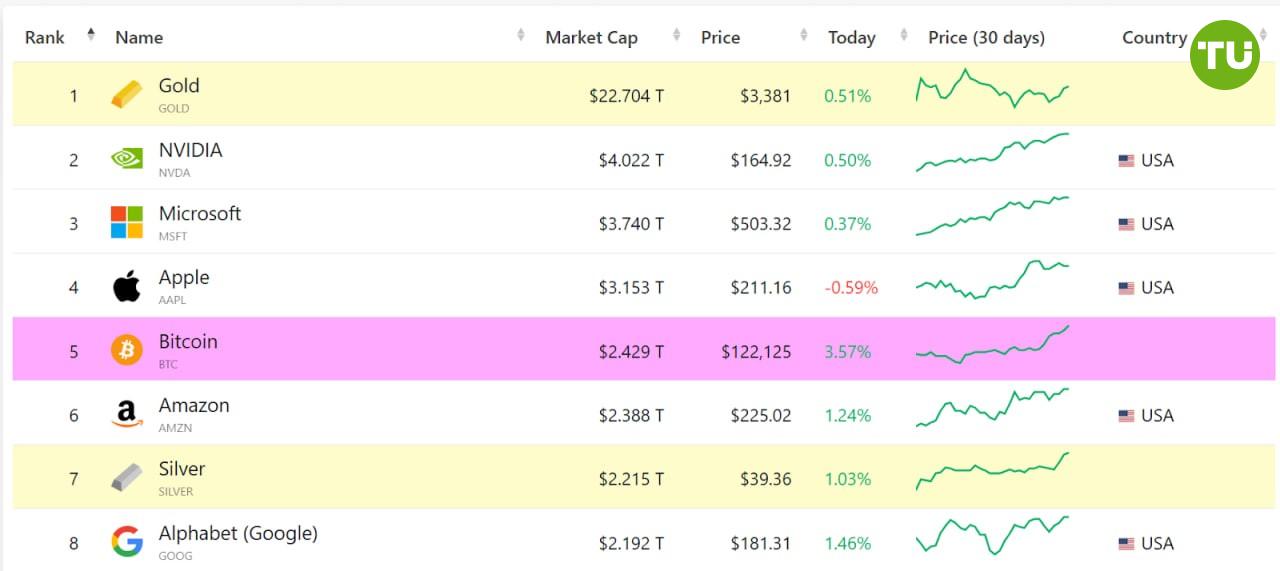Click the Bitcoin logo icon
Screen dimensions: 1280x571
(x=127, y=351)
